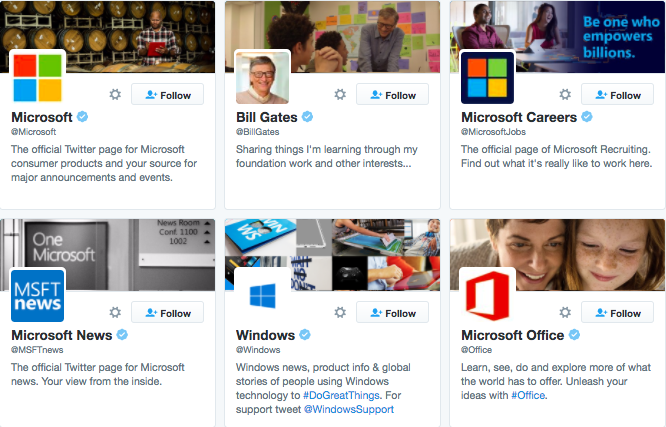
Task: Click the dark Microsoft Careers logo avatar
Action: tap(487, 77)
